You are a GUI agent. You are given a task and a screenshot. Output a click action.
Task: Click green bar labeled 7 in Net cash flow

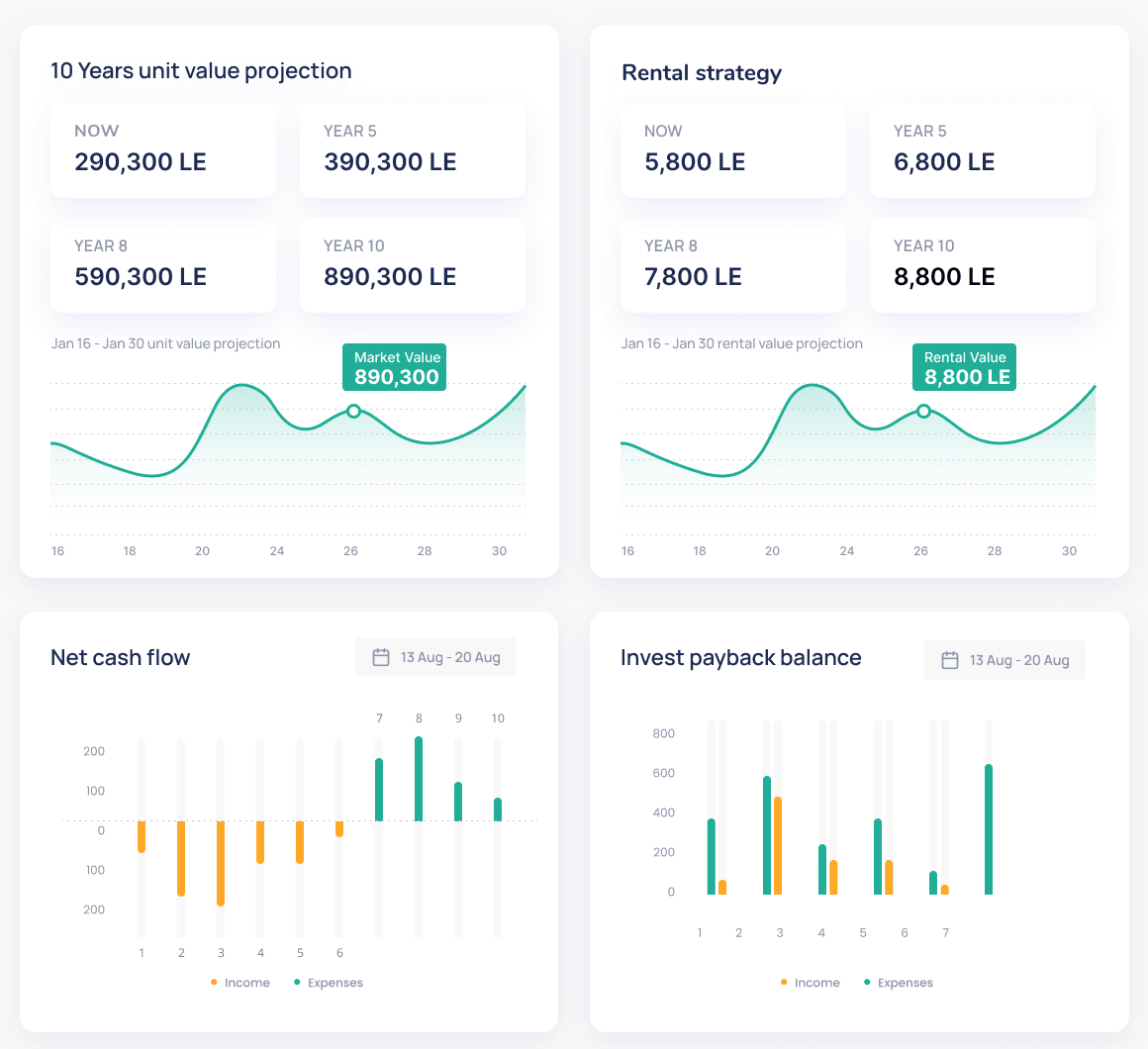379,790
